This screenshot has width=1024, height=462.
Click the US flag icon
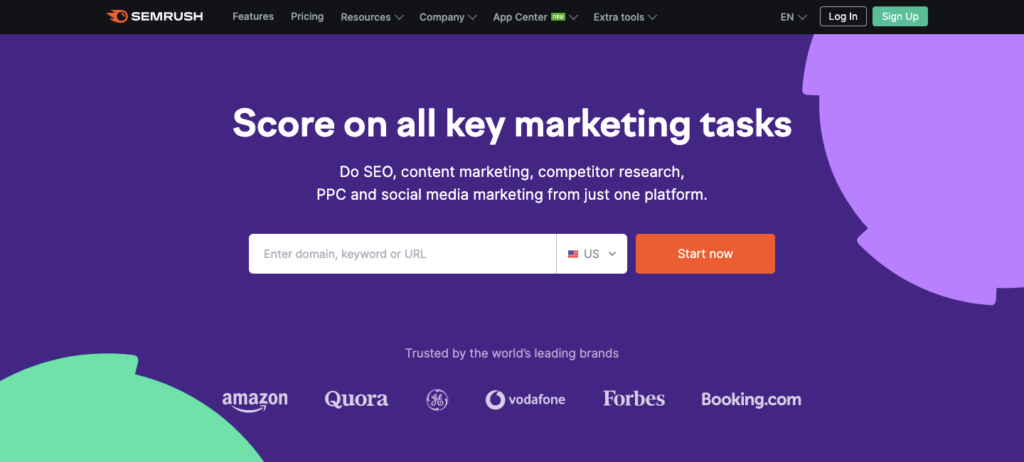pyautogui.click(x=573, y=254)
